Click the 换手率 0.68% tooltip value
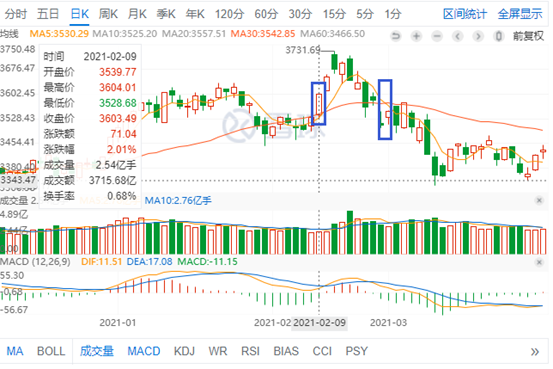553x369 pixels. [122, 196]
